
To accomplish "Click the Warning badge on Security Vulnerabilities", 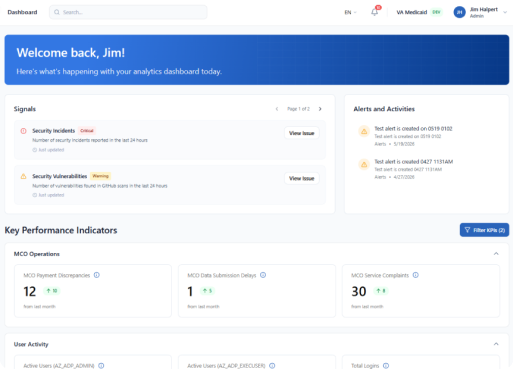I will (x=101, y=176).
